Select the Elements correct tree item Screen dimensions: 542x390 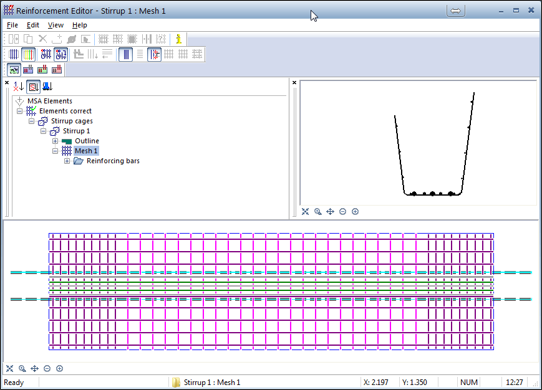tap(65, 111)
